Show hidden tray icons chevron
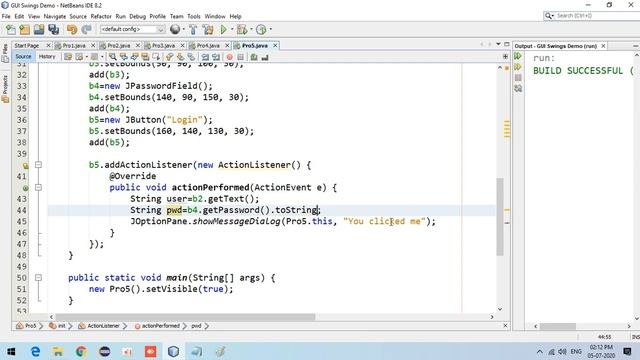 pyautogui.click(x=540, y=351)
